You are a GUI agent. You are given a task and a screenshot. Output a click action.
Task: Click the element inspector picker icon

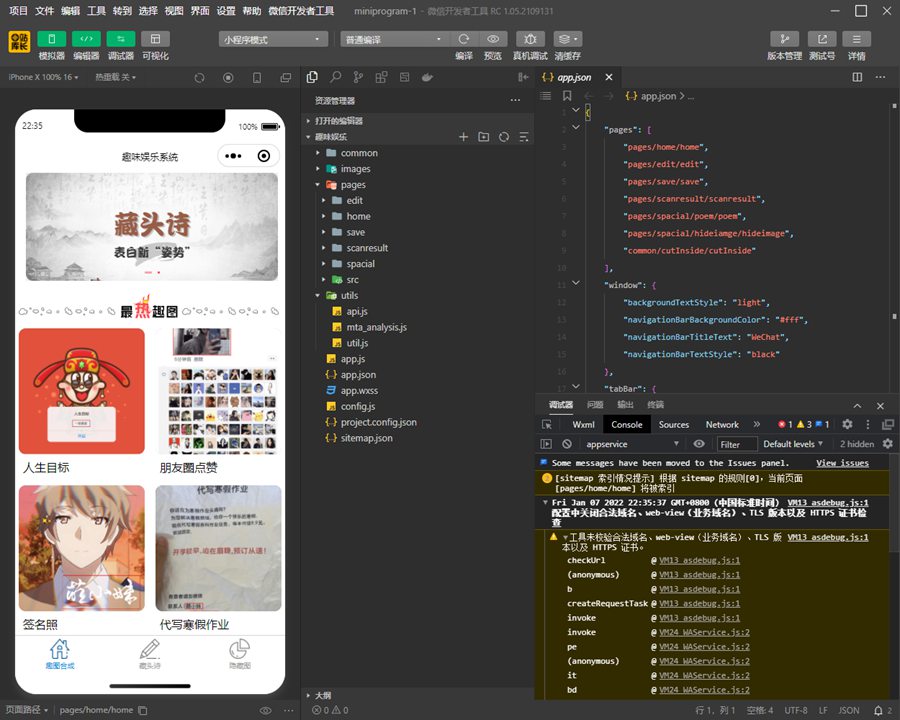[547, 424]
